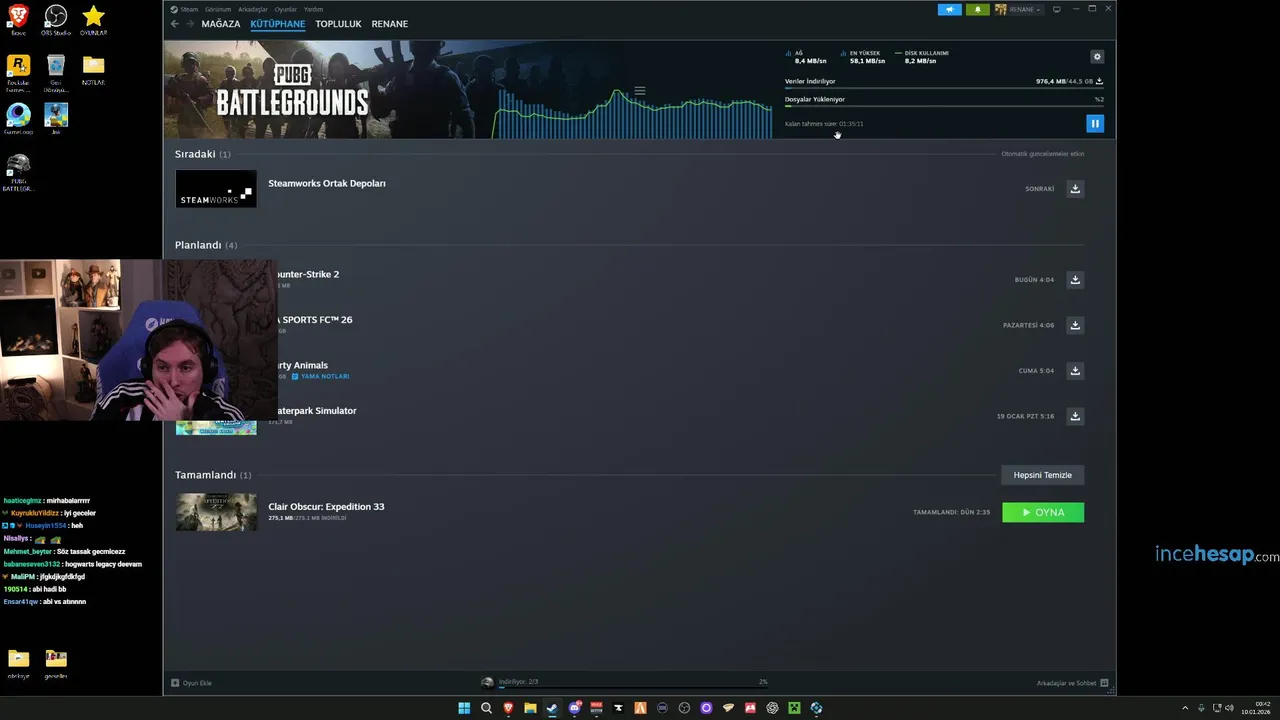The width and height of the screenshot is (1280, 720).
Task: Open the Minecraft creeper taskbar icon
Action: (794, 708)
